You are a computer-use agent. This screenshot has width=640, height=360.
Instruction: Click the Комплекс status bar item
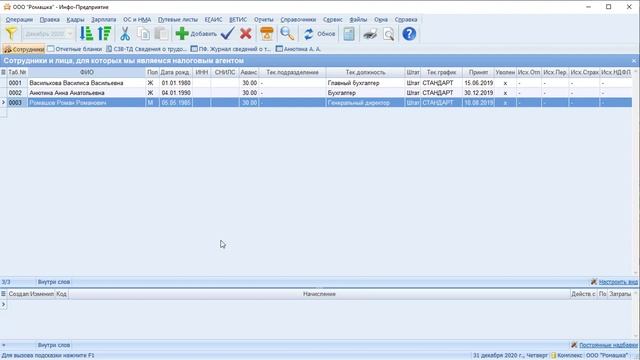567,356
